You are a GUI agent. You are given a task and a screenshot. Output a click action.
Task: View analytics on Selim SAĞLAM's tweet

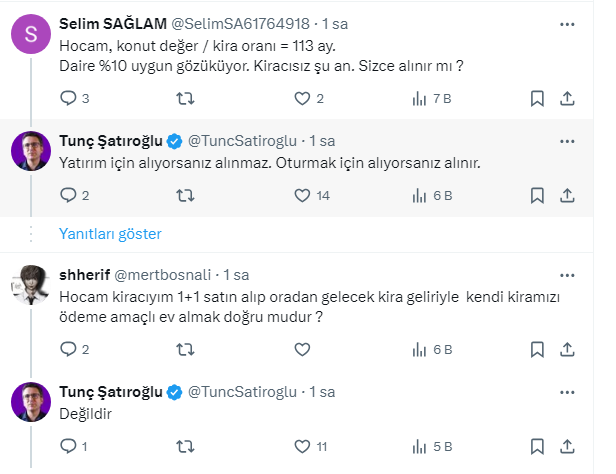click(420, 98)
